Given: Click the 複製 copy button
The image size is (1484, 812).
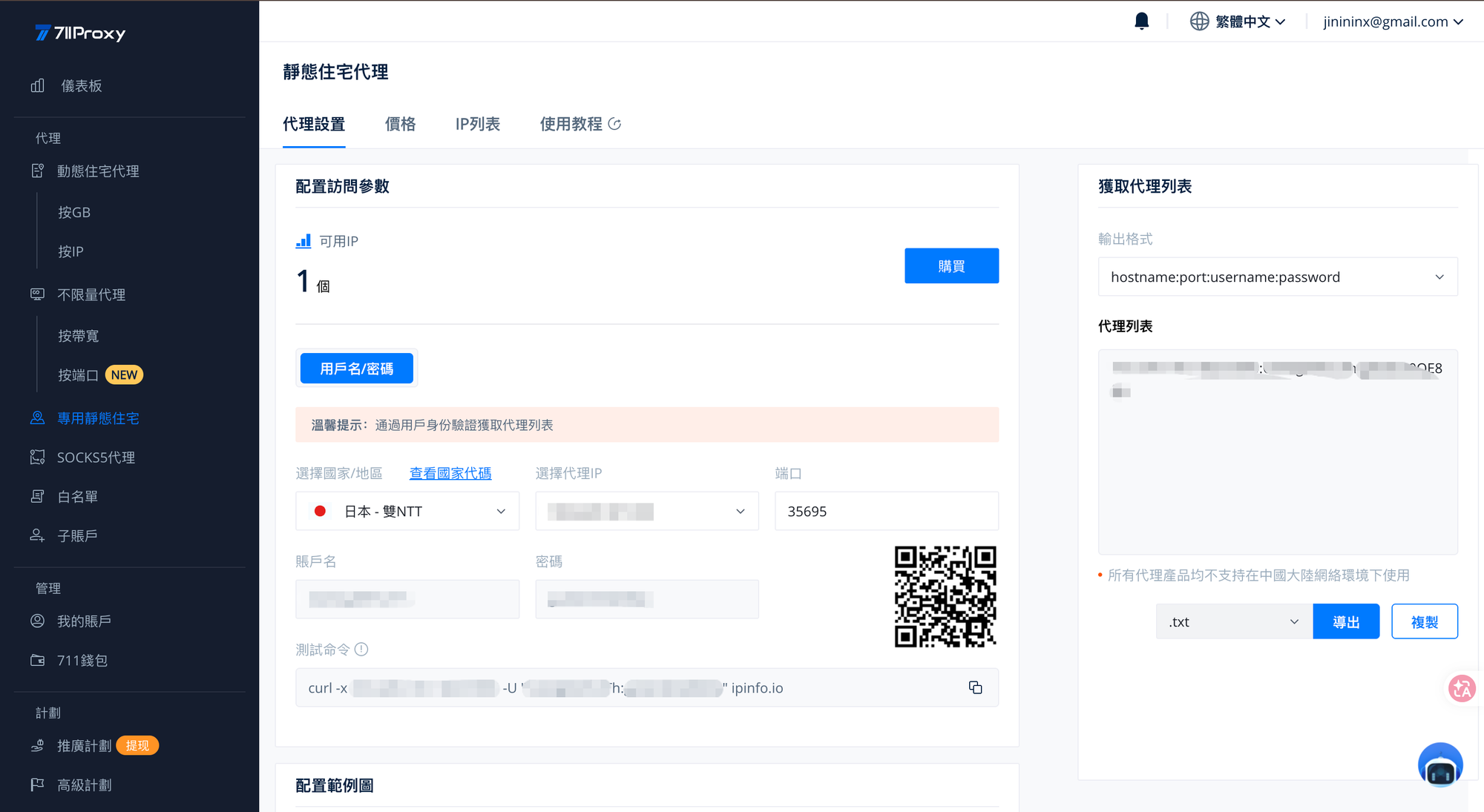Looking at the screenshot, I should click(1424, 621).
